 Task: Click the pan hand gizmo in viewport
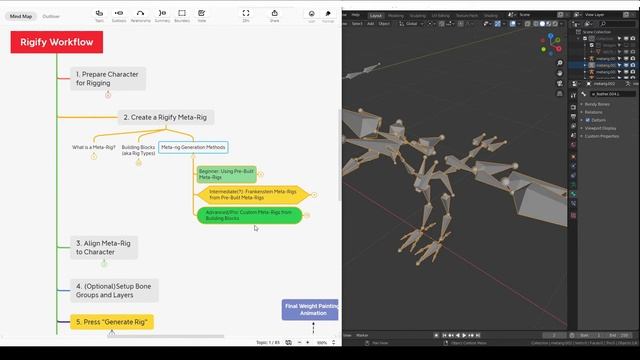pos(560,73)
